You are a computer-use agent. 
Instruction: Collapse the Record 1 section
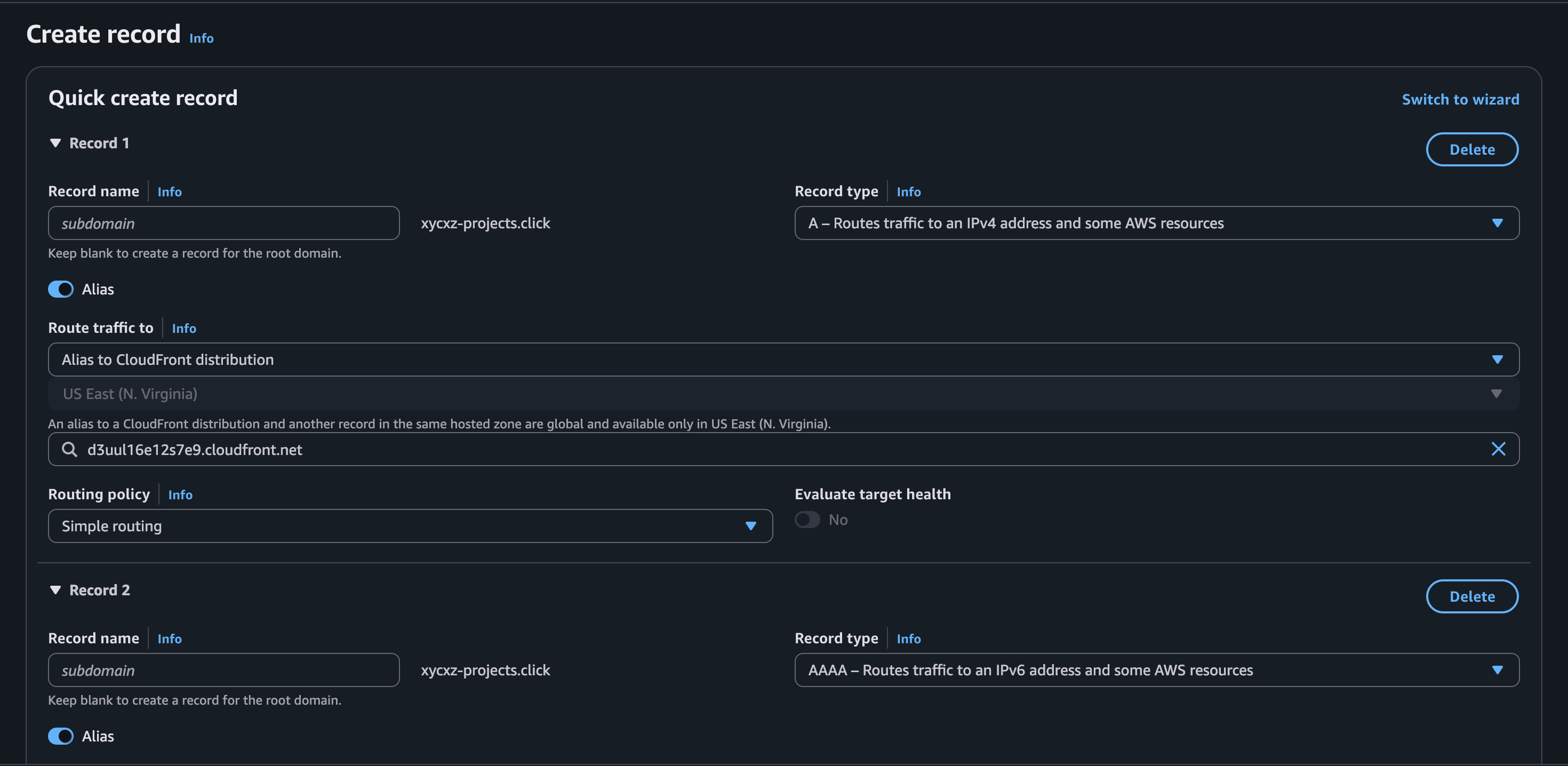pos(55,142)
